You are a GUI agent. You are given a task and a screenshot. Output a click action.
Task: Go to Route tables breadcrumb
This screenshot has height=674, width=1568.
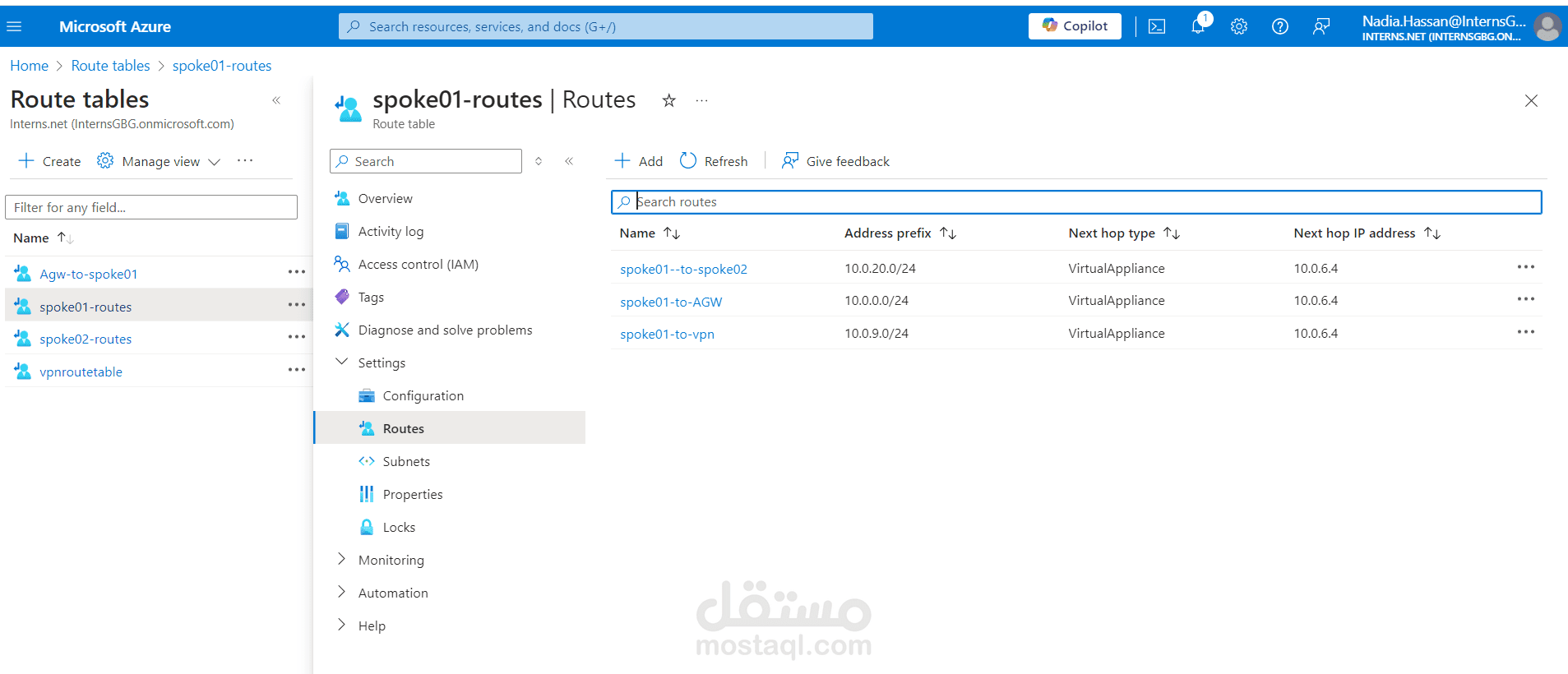tap(110, 66)
